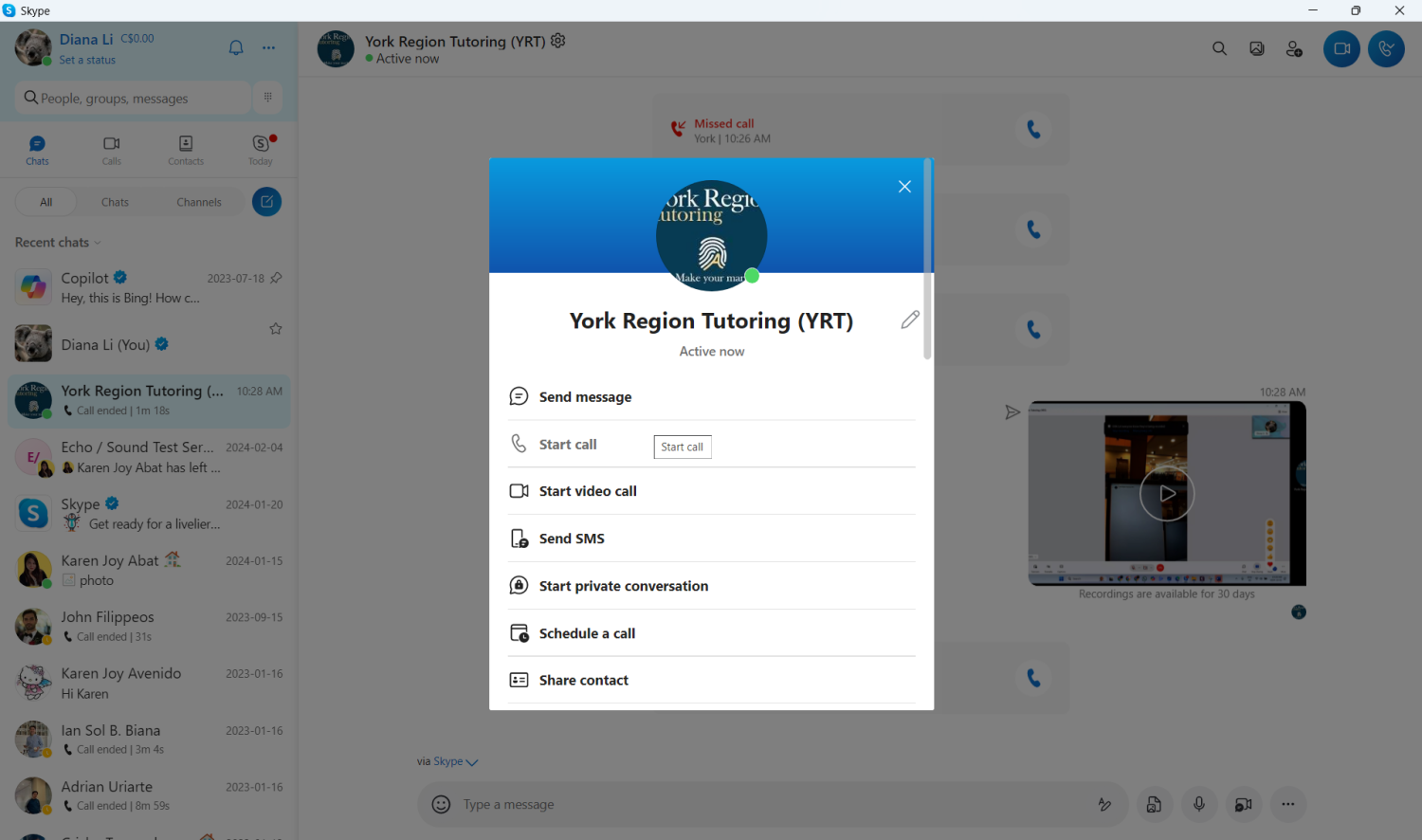Choose Send SMS option
The height and width of the screenshot is (840, 1422).
click(711, 539)
